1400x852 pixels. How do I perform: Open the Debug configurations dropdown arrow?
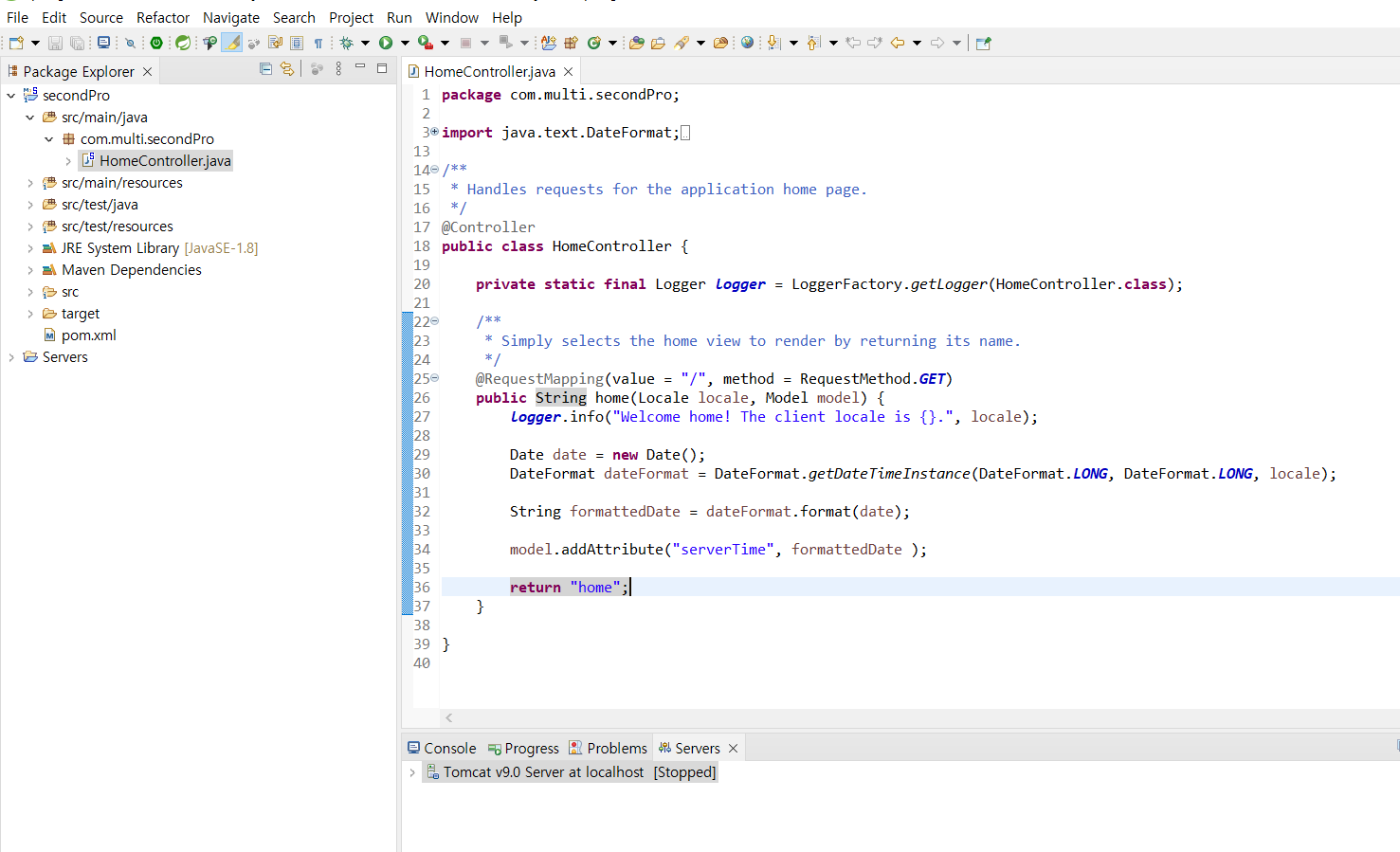pos(365,43)
